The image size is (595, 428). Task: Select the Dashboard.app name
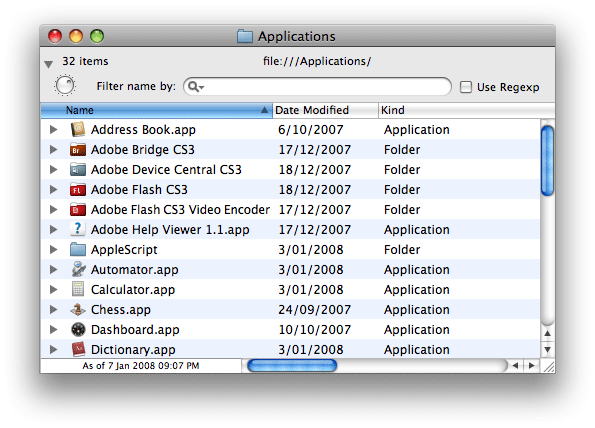click(135, 330)
